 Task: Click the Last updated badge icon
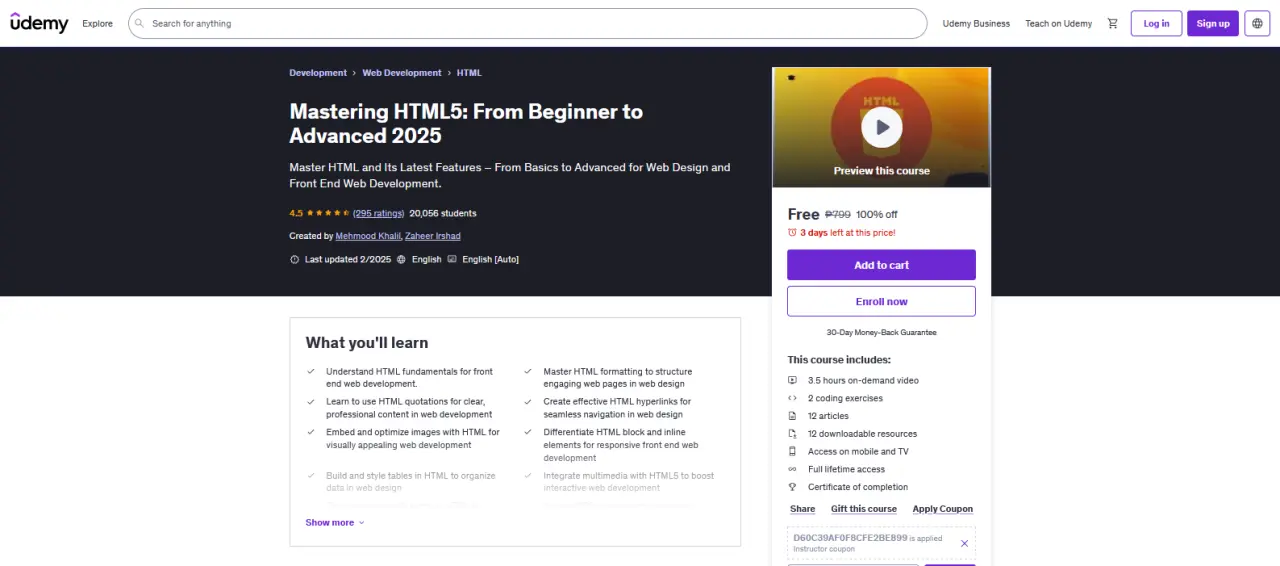click(294, 259)
